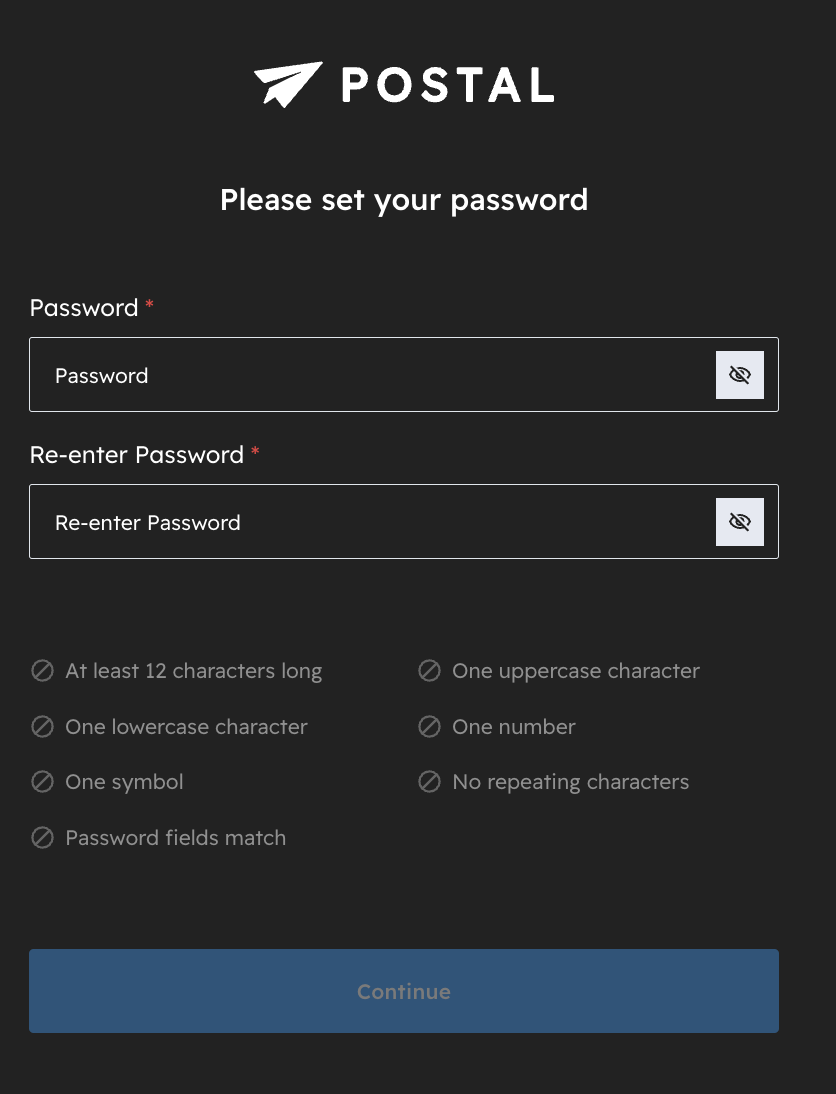Click the 'One number' requirement icon
The width and height of the screenshot is (836, 1094).
click(429, 726)
